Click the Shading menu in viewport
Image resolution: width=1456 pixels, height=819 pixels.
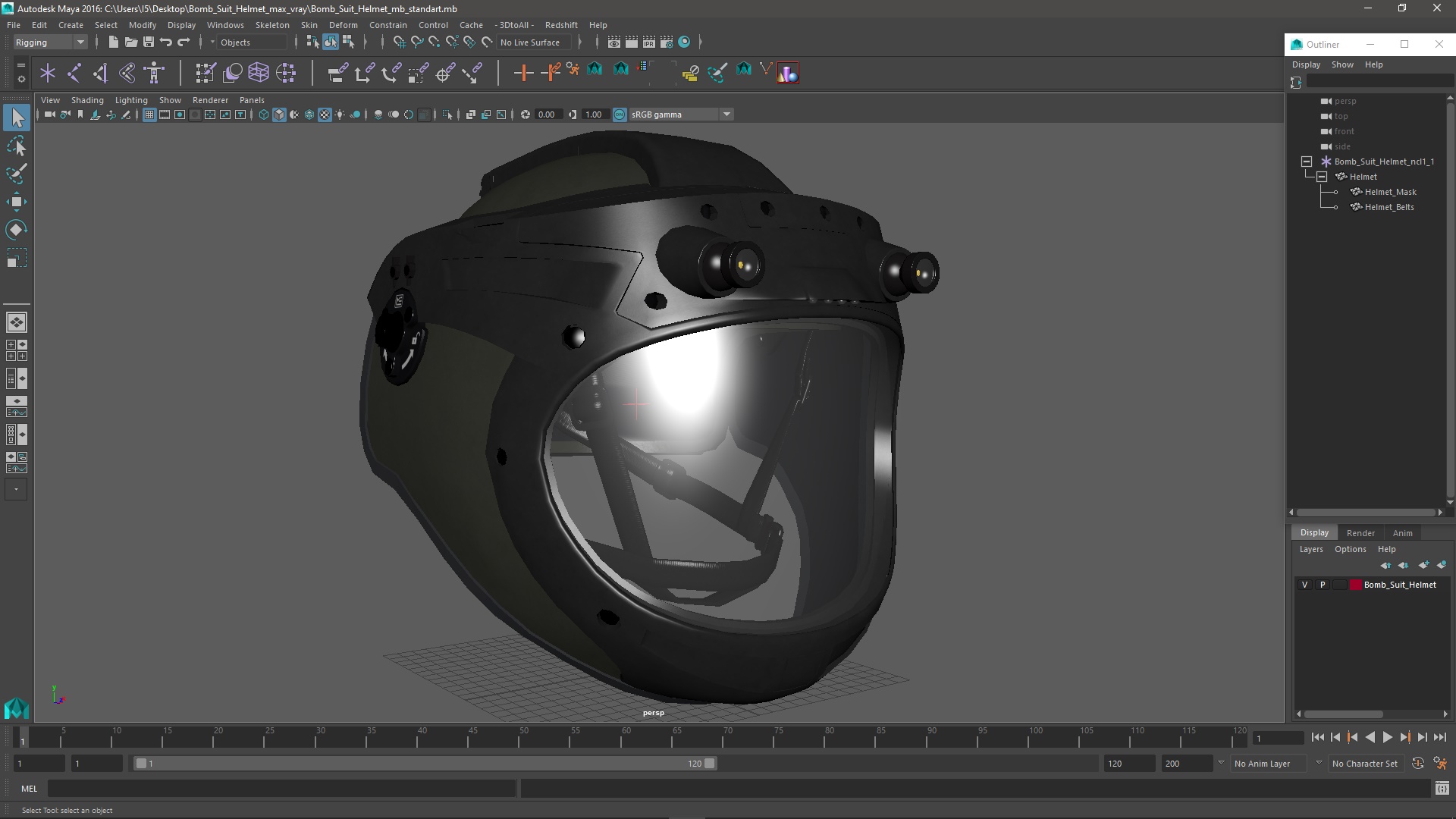pyautogui.click(x=86, y=100)
